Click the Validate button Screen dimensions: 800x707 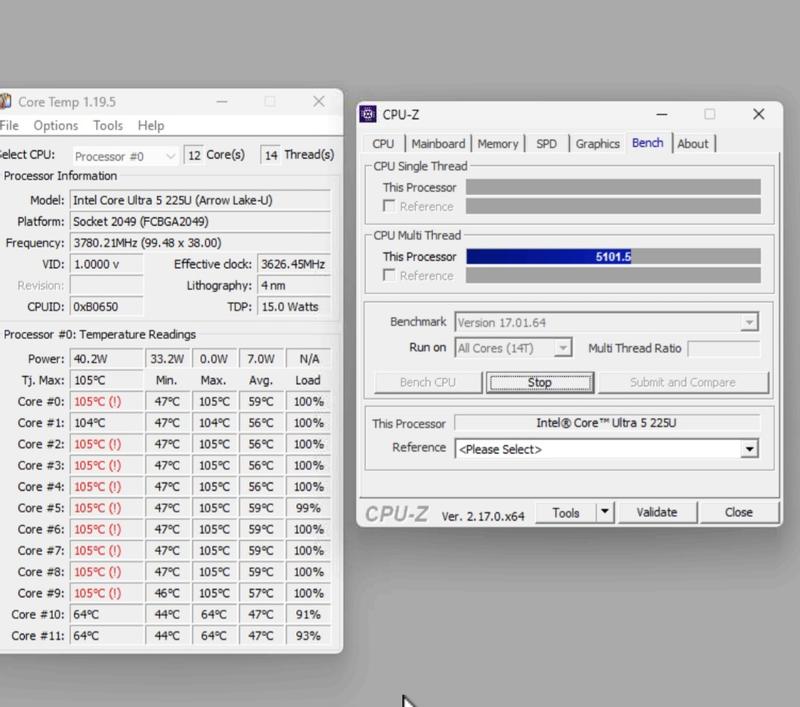[x=656, y=512]
